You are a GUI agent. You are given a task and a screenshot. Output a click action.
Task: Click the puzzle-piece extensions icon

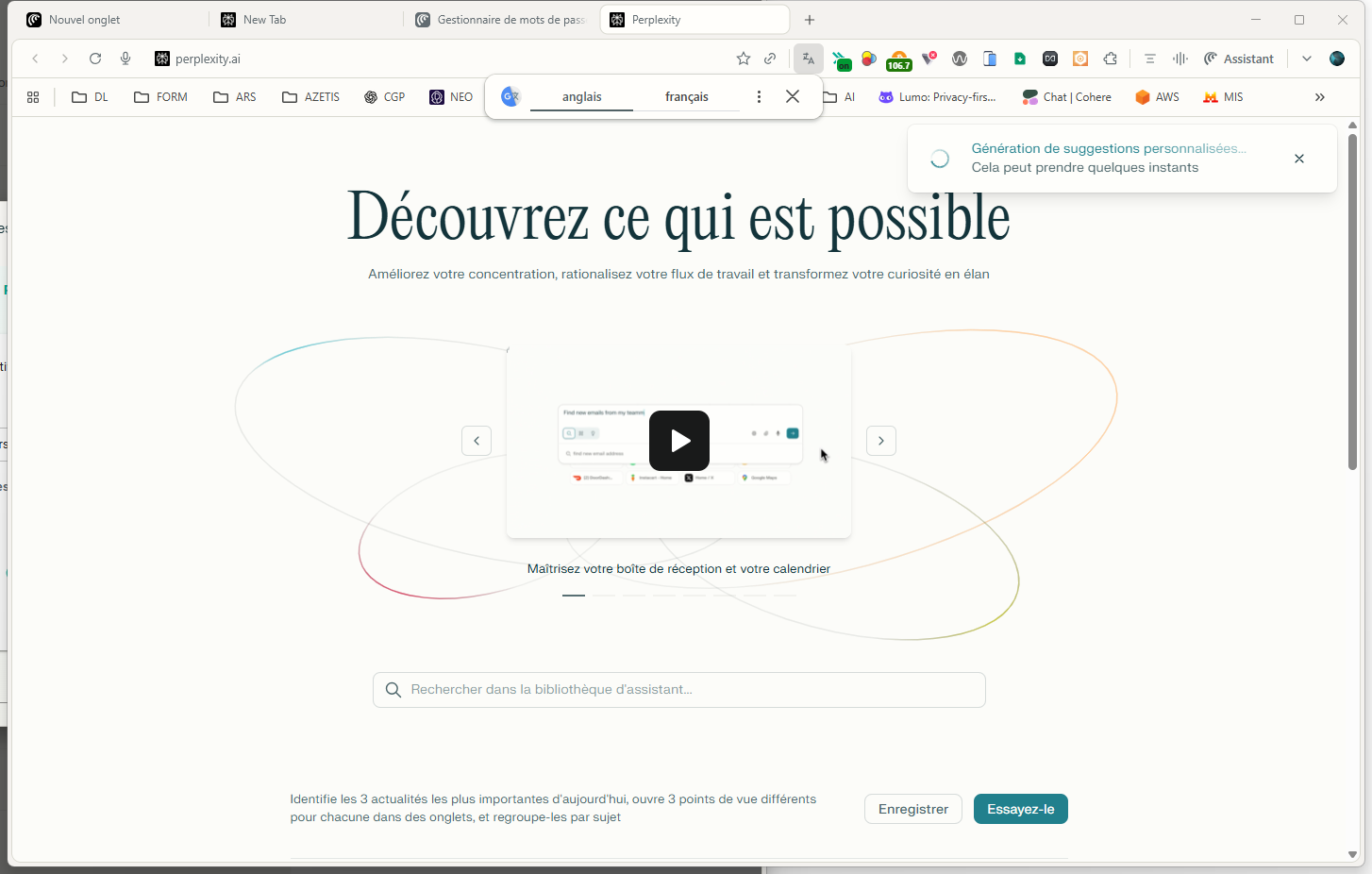(x=1111, y=59)
